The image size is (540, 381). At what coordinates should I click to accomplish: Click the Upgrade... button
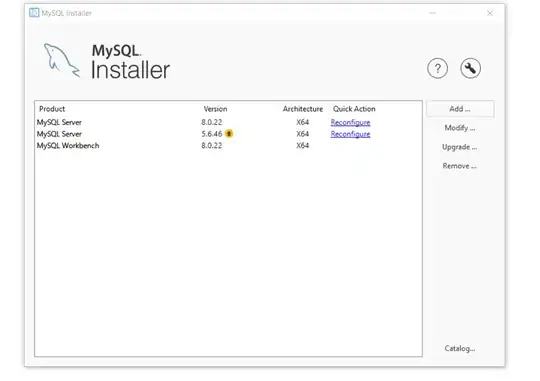click(x=460, y=147)
